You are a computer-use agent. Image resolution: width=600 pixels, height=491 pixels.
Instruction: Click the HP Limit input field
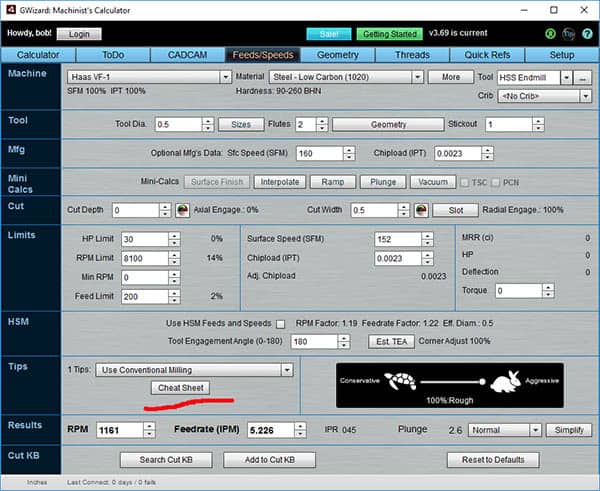(x=145, y=240)
